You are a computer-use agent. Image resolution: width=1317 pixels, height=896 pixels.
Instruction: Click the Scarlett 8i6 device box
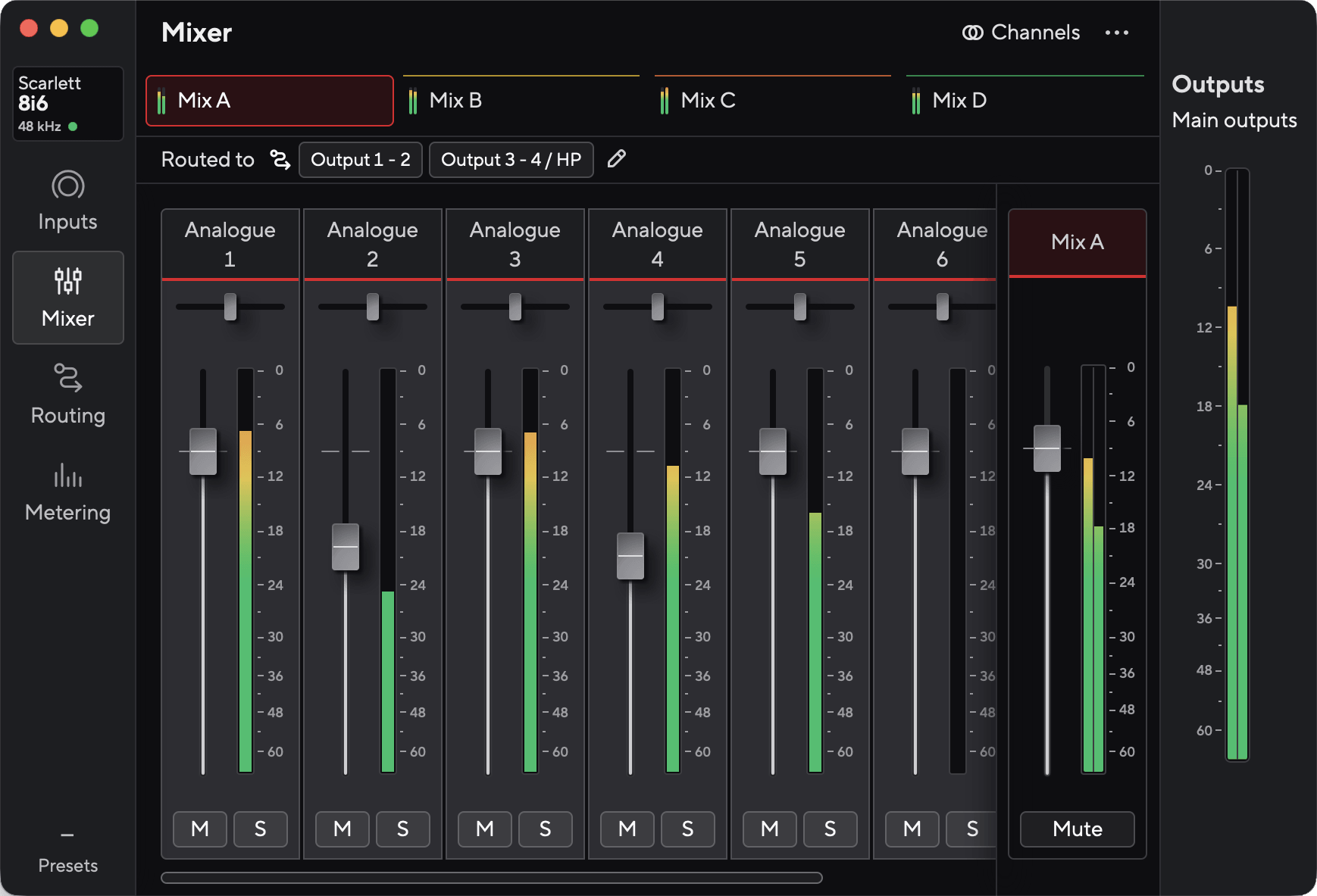(67, 104)
